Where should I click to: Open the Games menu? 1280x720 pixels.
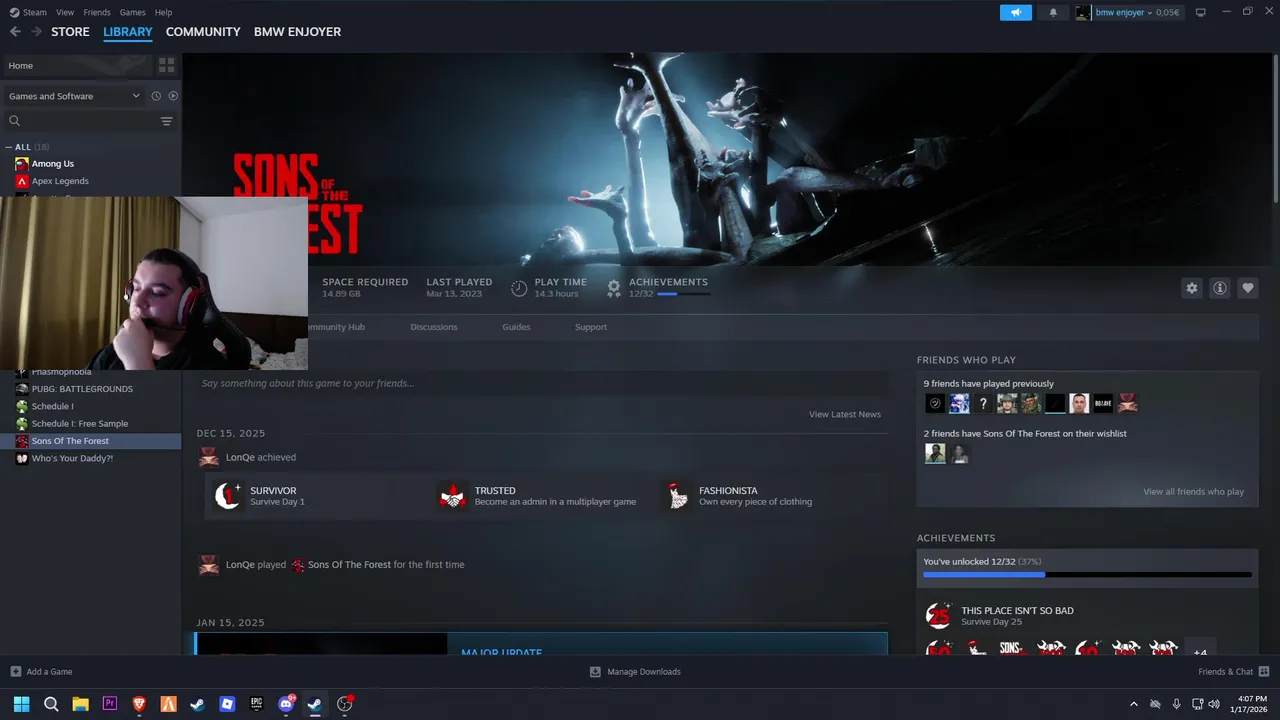(x=132, y=12)
